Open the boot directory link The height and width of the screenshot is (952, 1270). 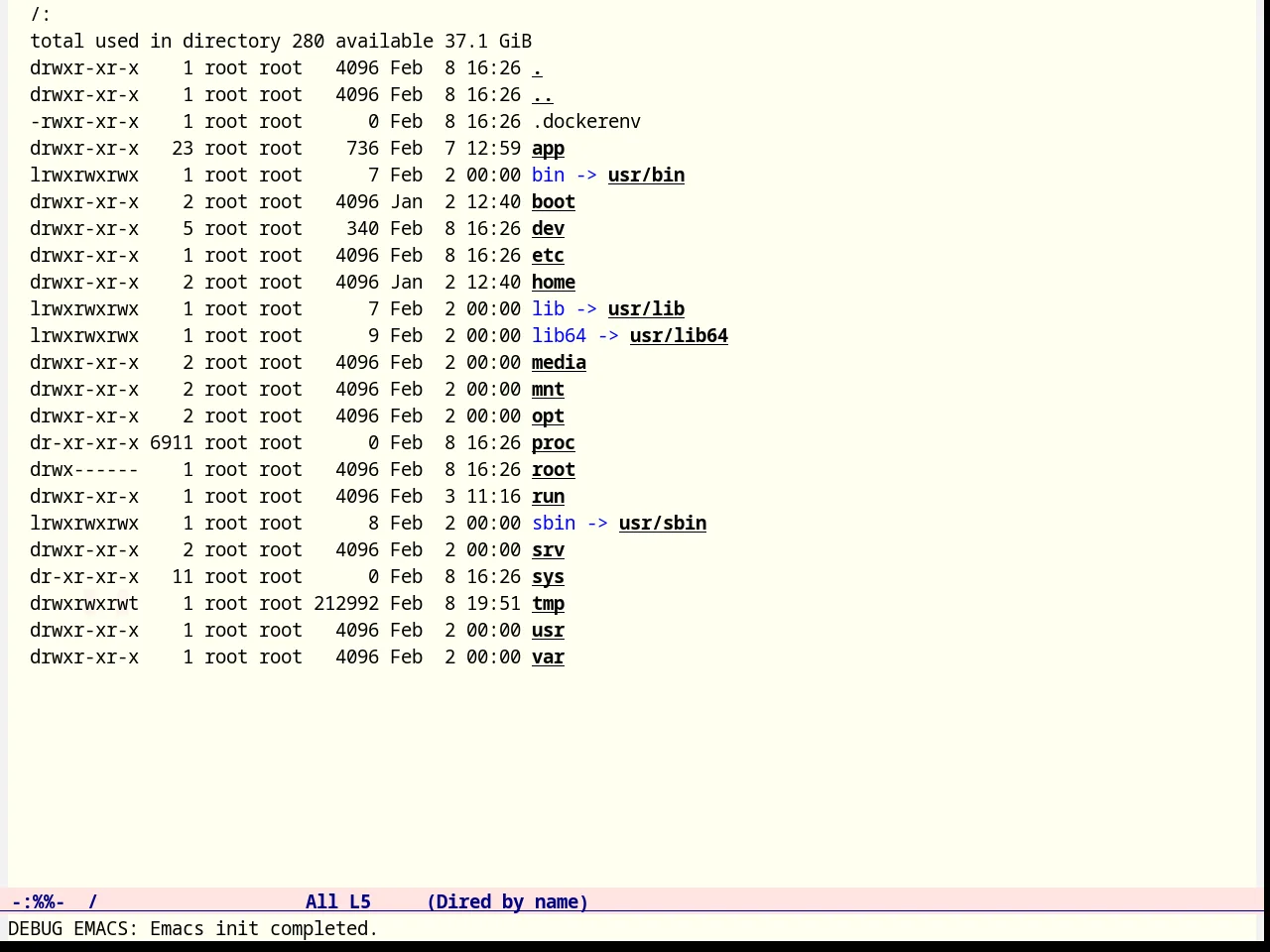(554, 202)
